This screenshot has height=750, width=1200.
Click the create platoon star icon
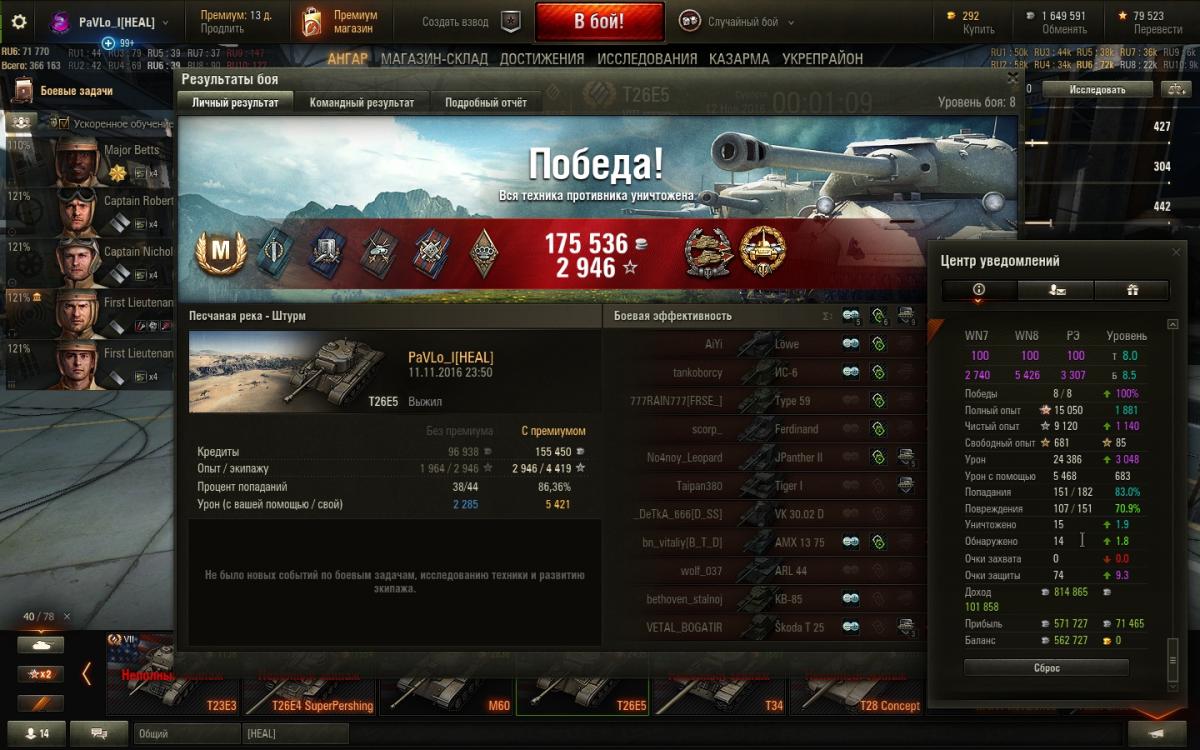[x=510, y=21]
